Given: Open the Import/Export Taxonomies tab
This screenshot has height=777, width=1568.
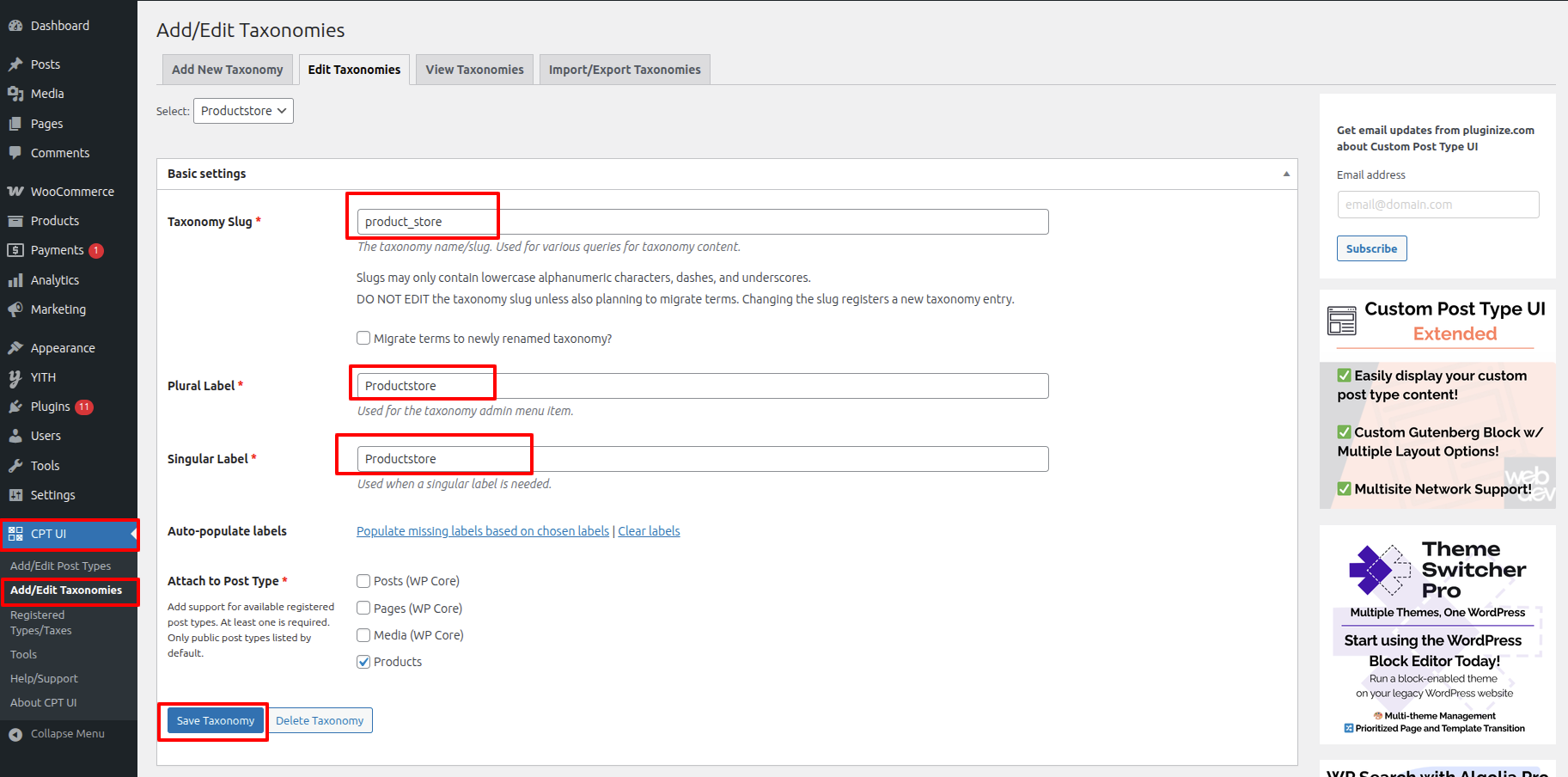Looking at the screenshot, I should pos(625,70).
